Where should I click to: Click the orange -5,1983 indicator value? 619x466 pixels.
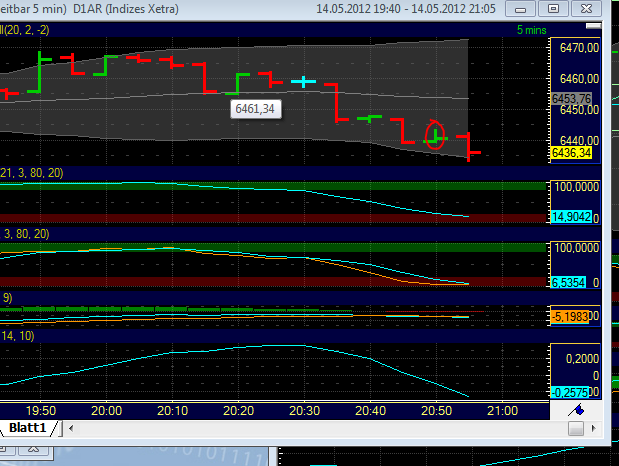pyautogui.click(x=570, y=316)
